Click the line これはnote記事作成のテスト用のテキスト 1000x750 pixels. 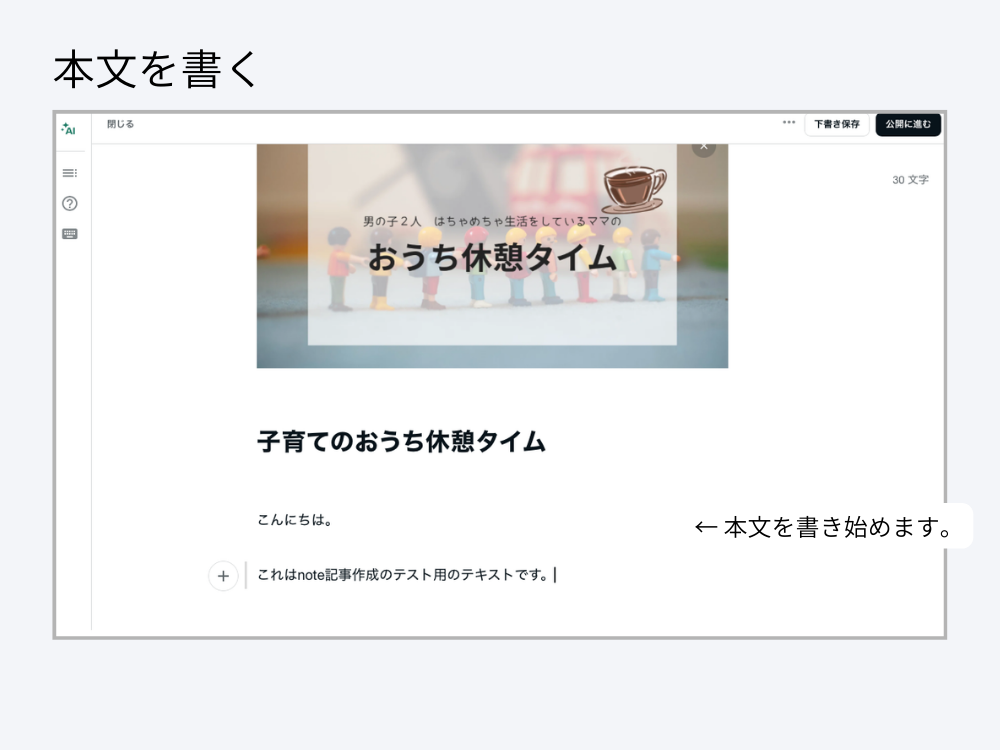[x=400, y=576]
